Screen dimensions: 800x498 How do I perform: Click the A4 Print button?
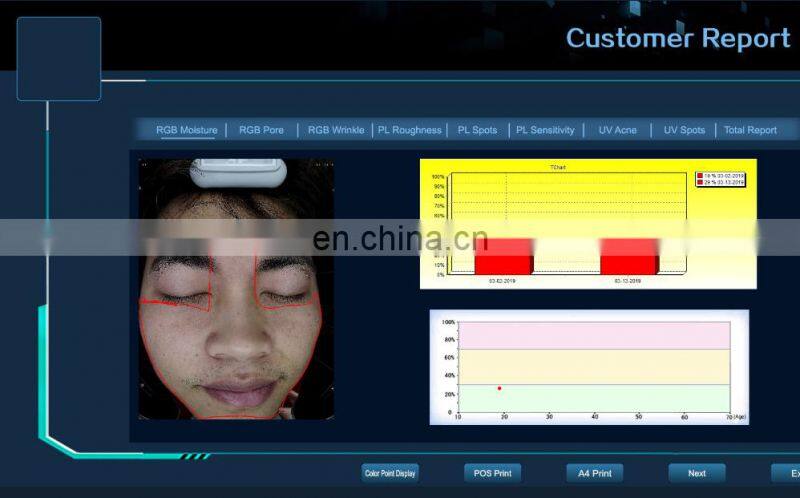point(595,473)
